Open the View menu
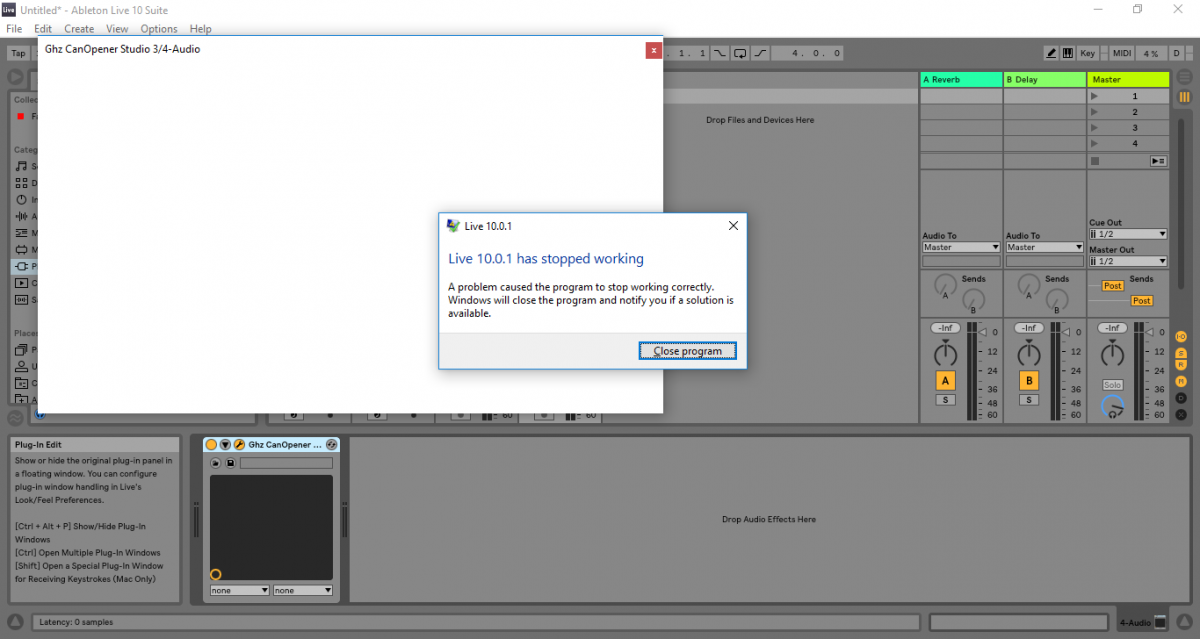 (117, 29)
